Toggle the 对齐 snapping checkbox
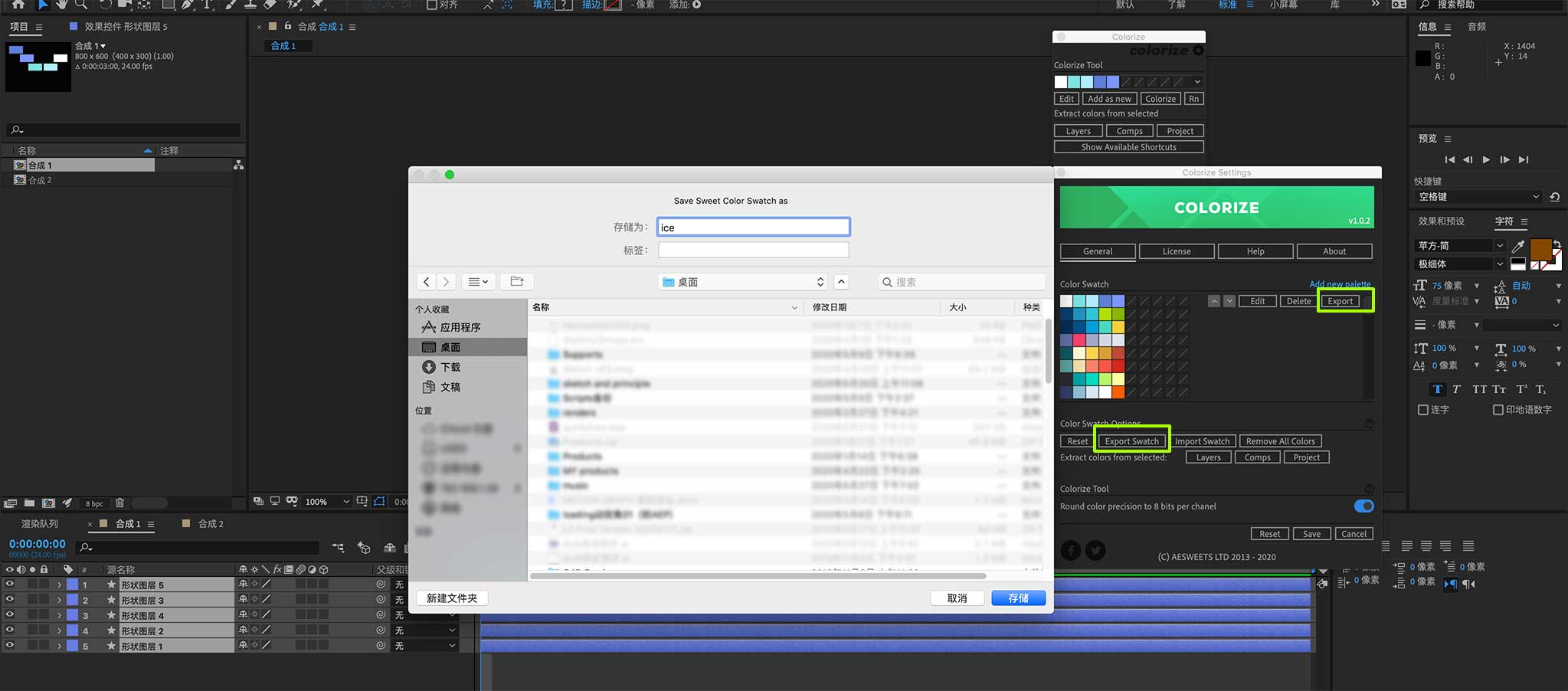1568x691 pixels. pos(432,5)
